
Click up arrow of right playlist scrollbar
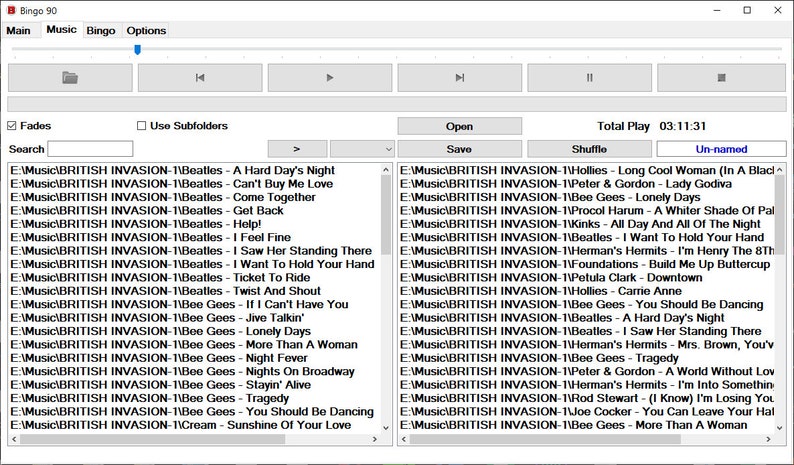tap(779, 170)
